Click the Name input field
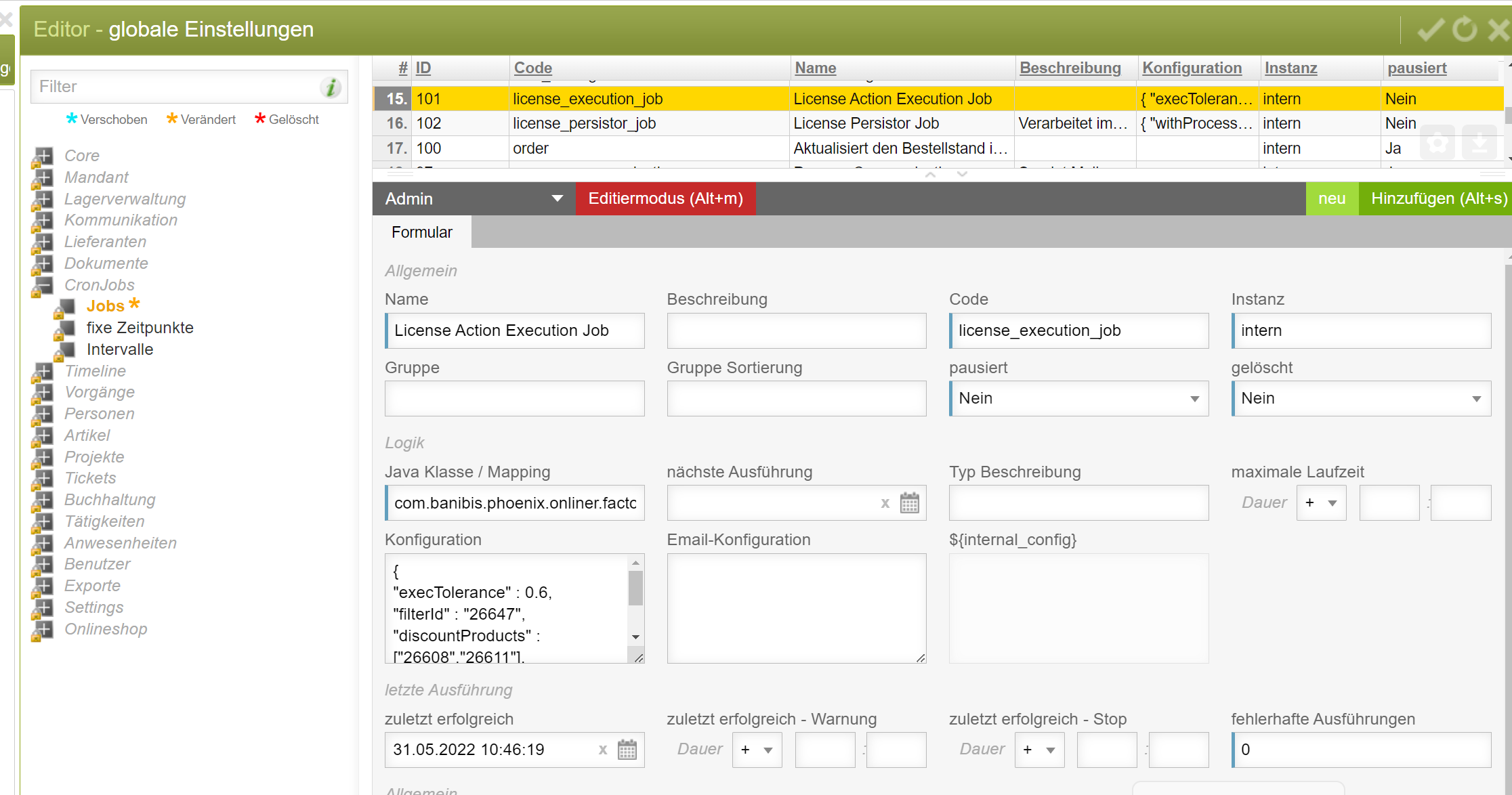 coord(515,330)
